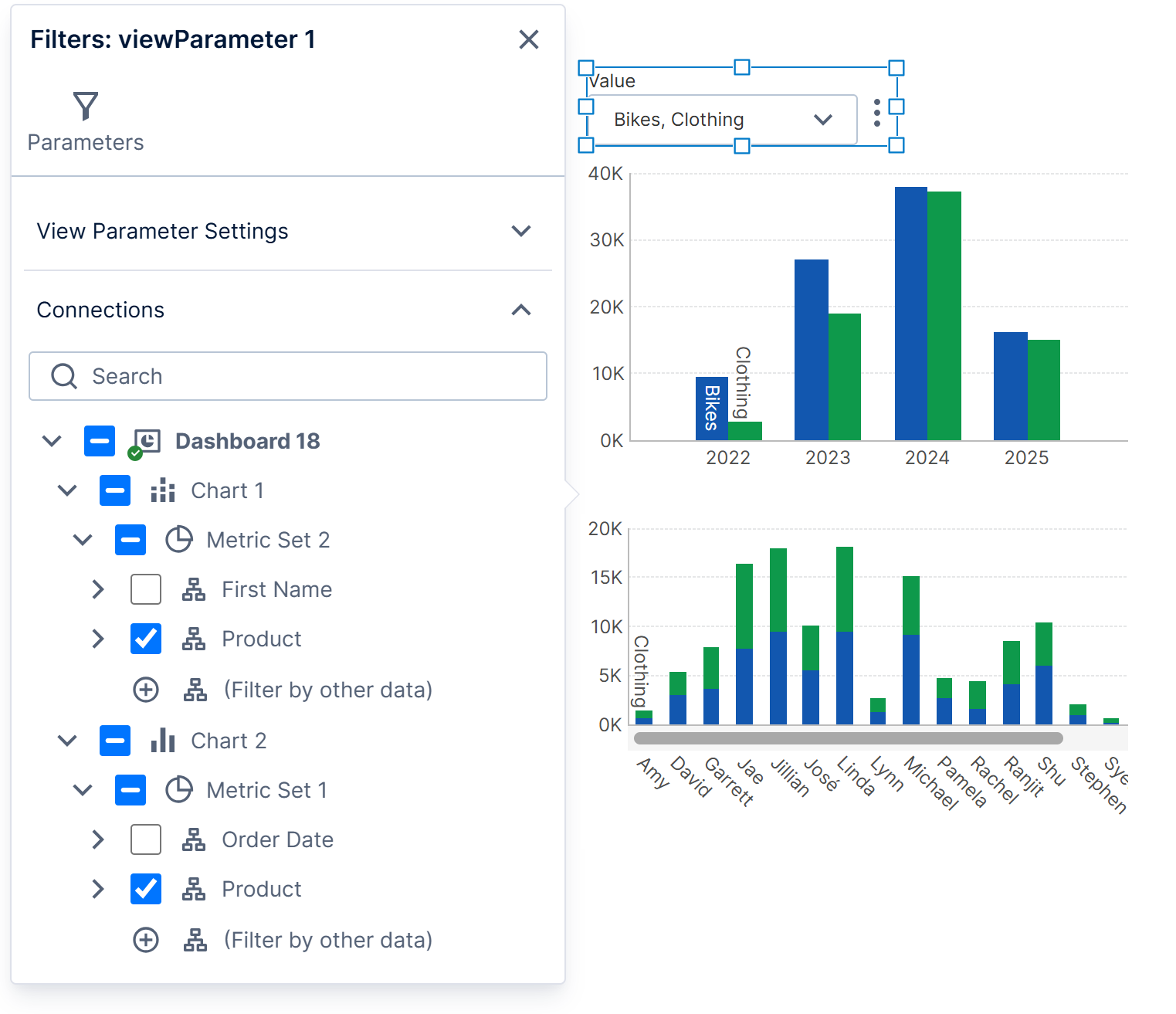Toggle the Dashboard 18 checkbox
The width and height of the screenshot is (1176, 1014).
pos(100,441)
